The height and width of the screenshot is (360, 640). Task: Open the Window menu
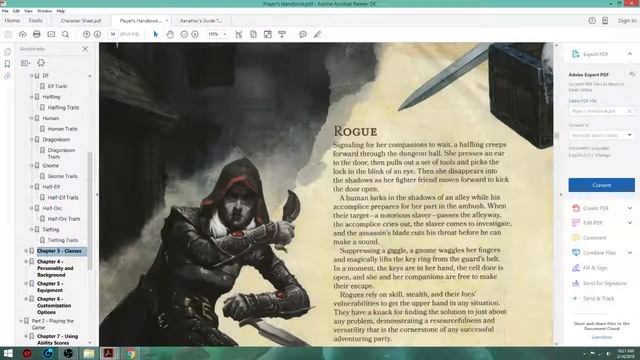[44, 11]
